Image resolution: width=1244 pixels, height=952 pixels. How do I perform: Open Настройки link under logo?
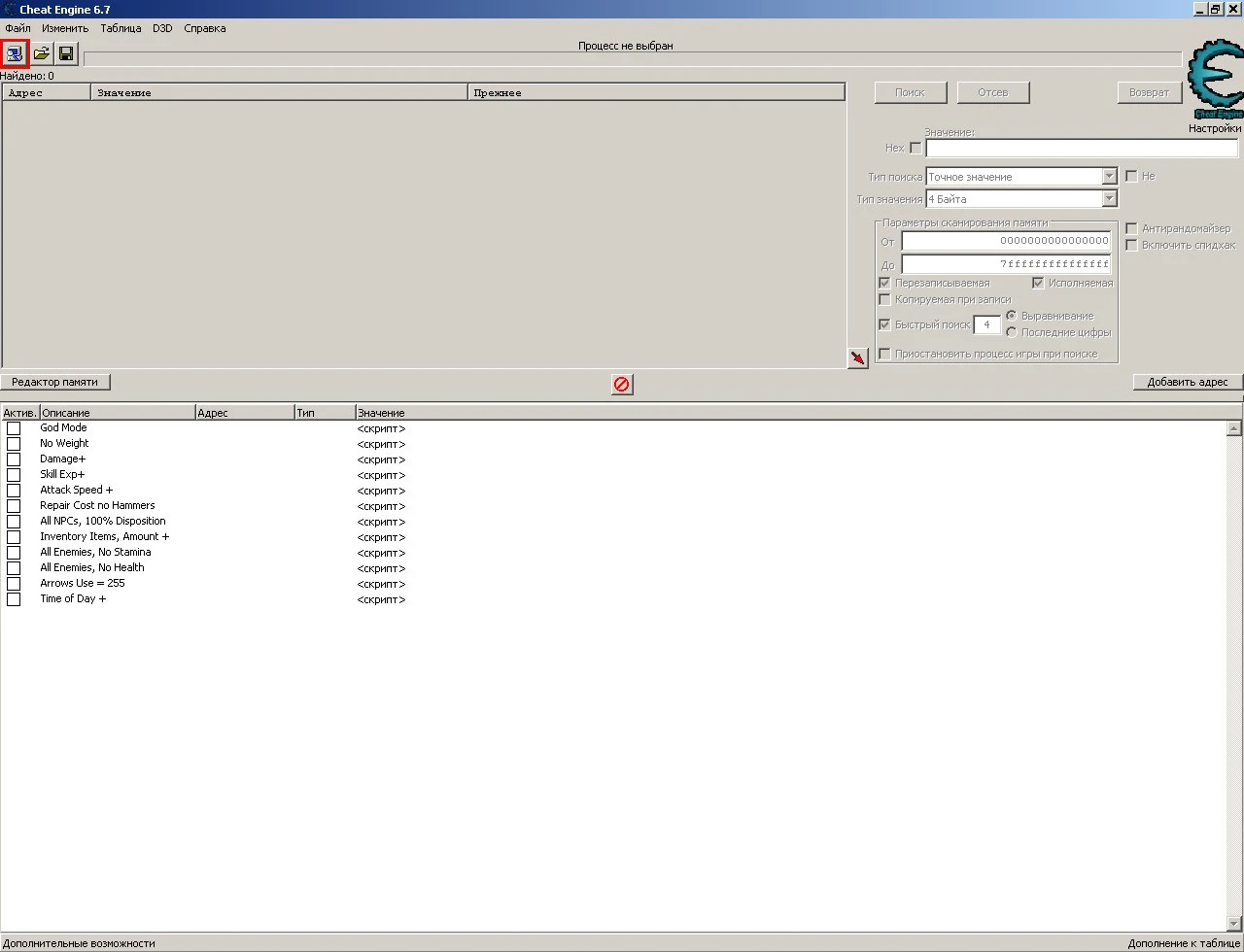1215,128
